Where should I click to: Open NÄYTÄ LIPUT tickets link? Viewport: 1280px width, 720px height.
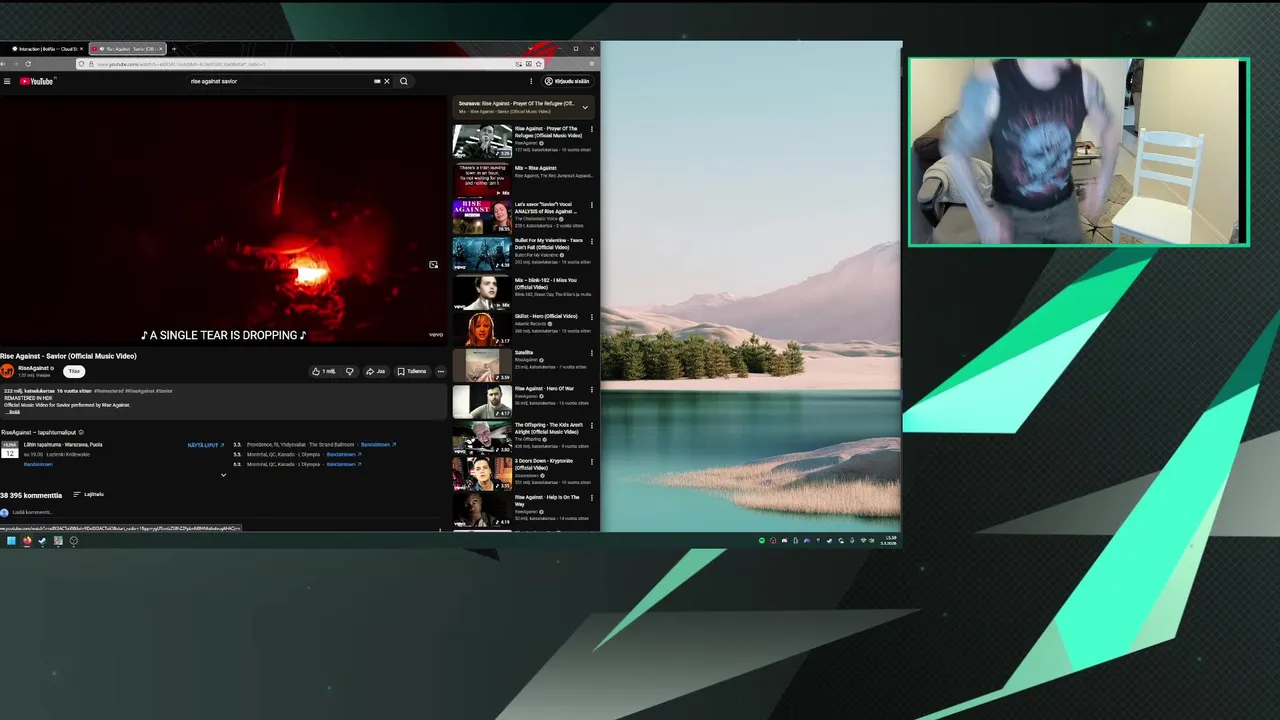coord(205,445)
